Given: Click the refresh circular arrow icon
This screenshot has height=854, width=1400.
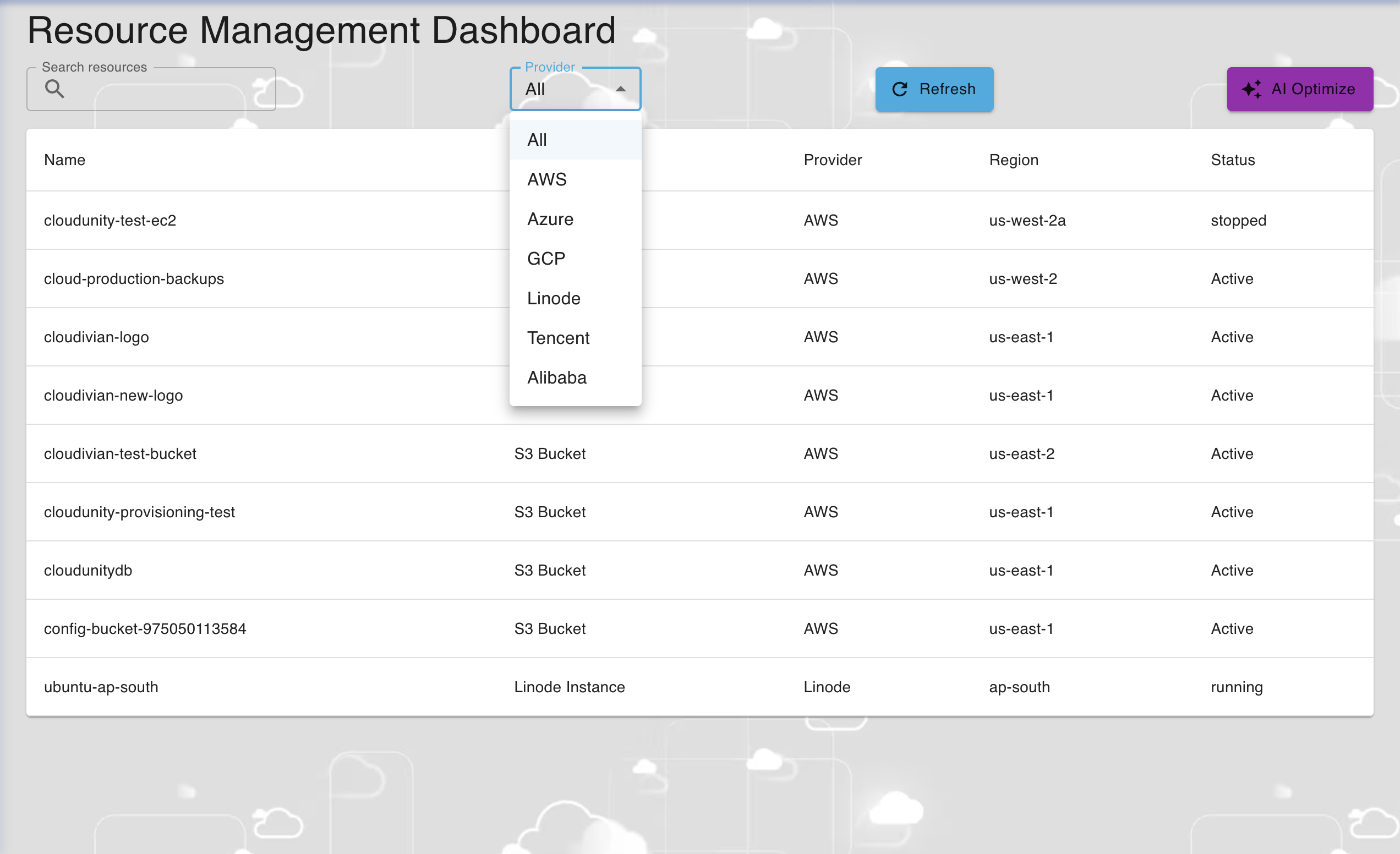Looking at the screenshot, I should coord(899,89).
